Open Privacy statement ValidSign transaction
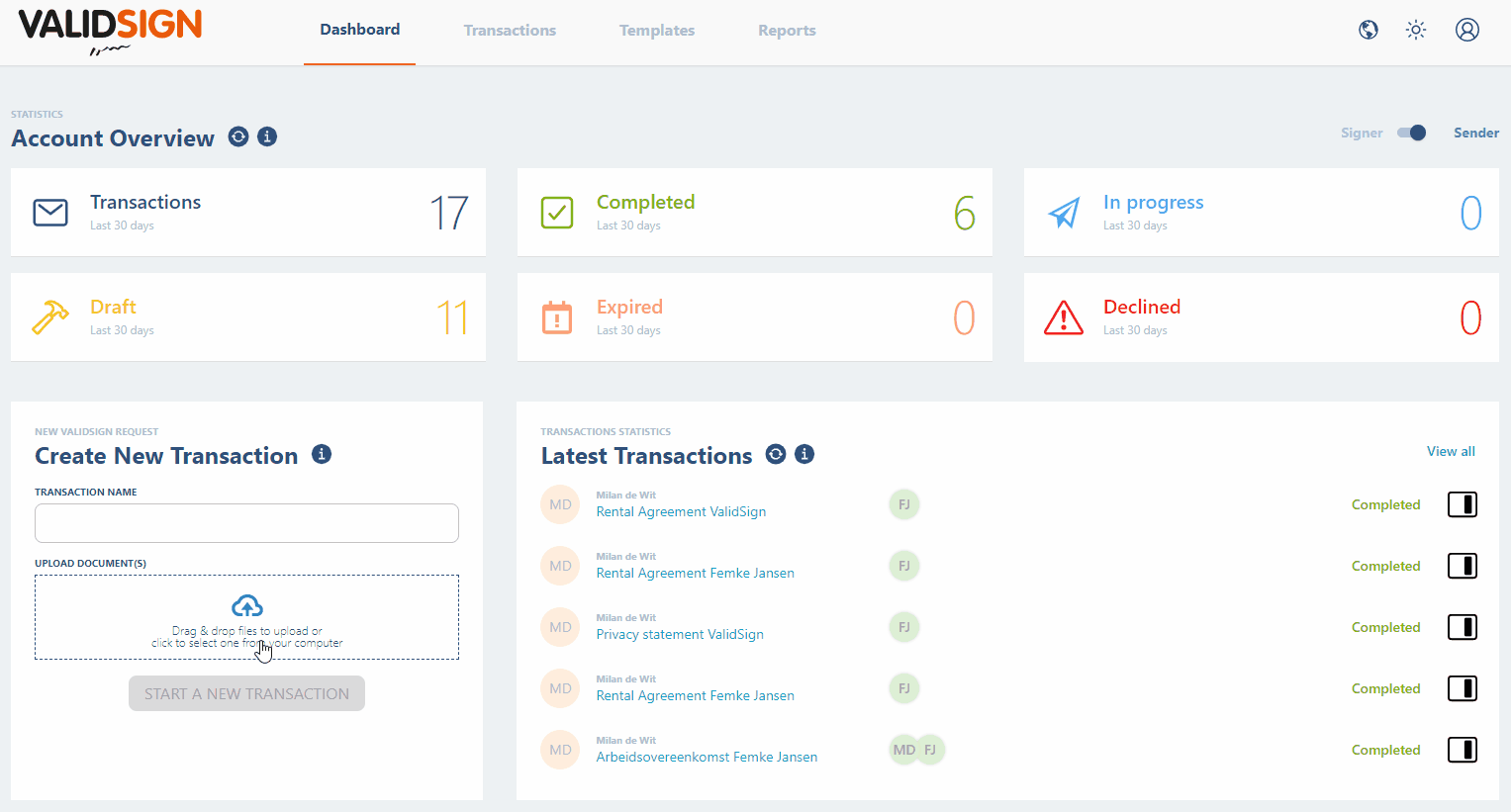The height and width of the screenshot is (812, 1511). (680, 634)
